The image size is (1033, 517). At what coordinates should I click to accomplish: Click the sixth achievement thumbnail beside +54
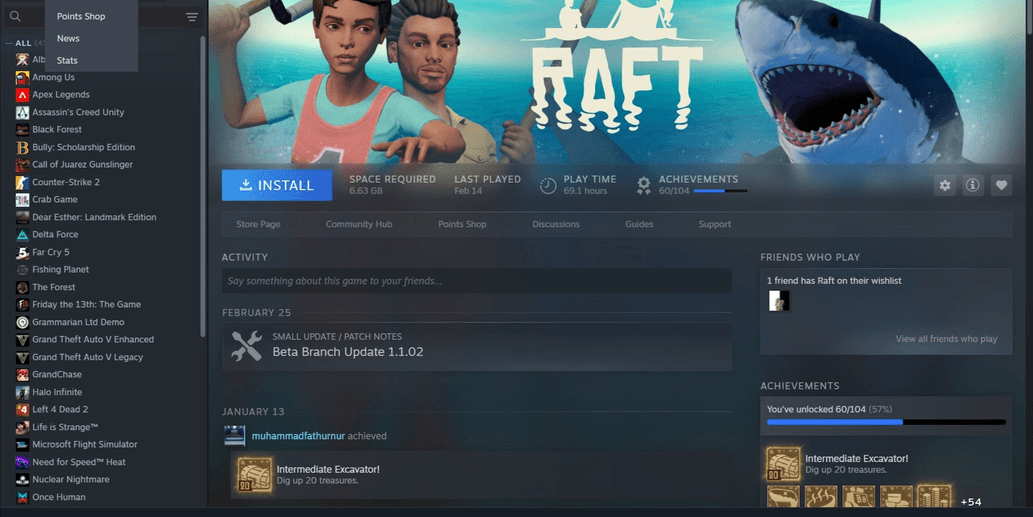934,496
